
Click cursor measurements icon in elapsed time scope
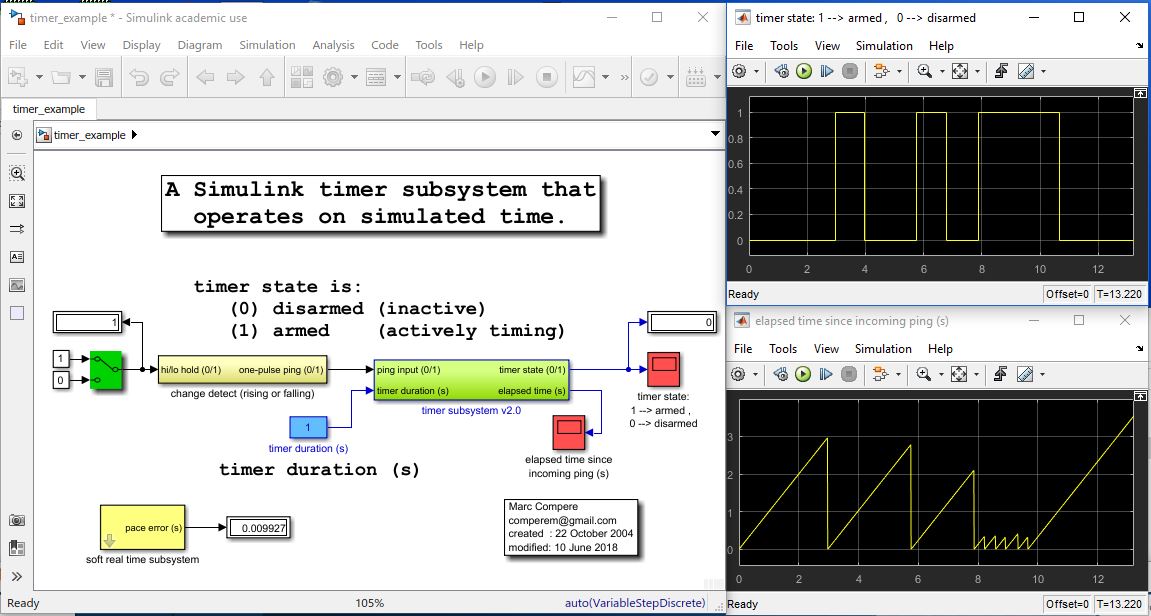[x=1025, y=374]
